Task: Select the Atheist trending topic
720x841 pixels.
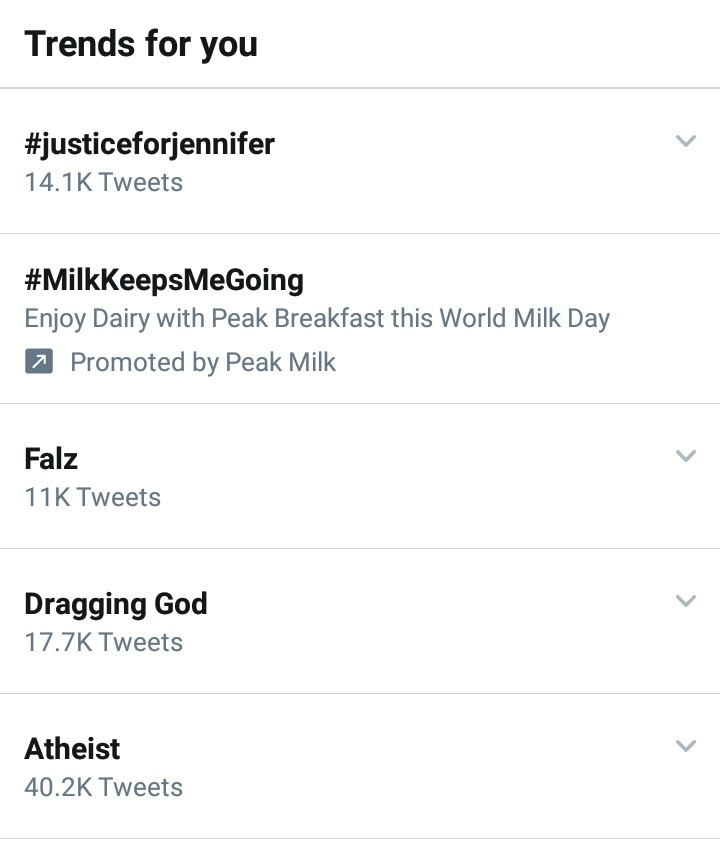Action: (72, 749)
